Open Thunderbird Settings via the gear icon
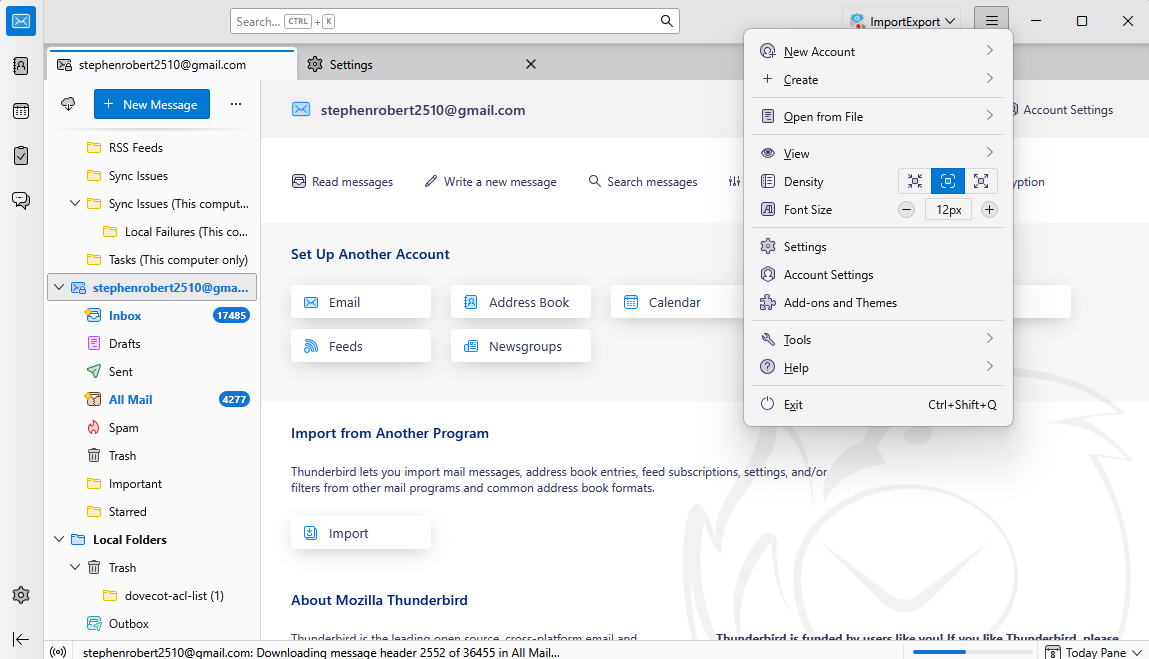 (20, 594)
